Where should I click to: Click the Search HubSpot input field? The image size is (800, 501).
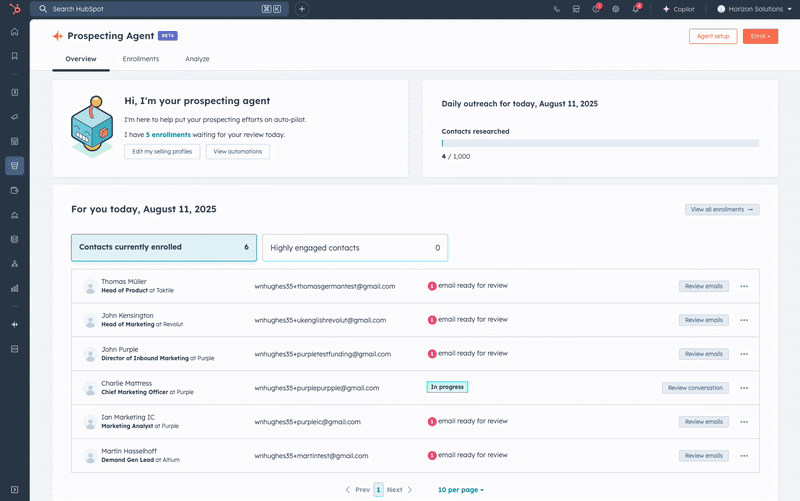tap(150, 9)
